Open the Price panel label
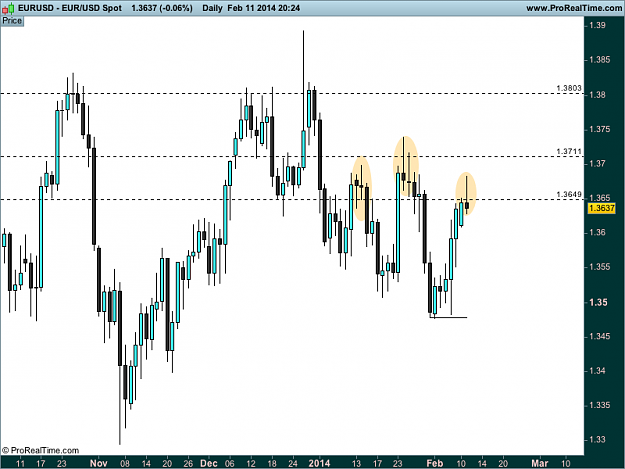 [12, 21]
